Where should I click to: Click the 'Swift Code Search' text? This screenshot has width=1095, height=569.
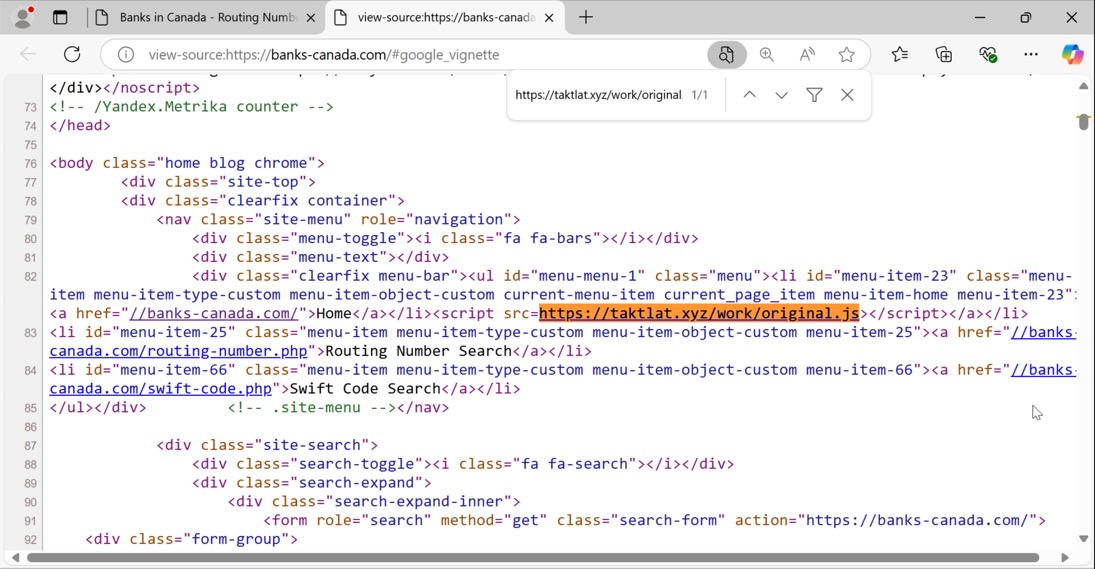tap(365, 389)
